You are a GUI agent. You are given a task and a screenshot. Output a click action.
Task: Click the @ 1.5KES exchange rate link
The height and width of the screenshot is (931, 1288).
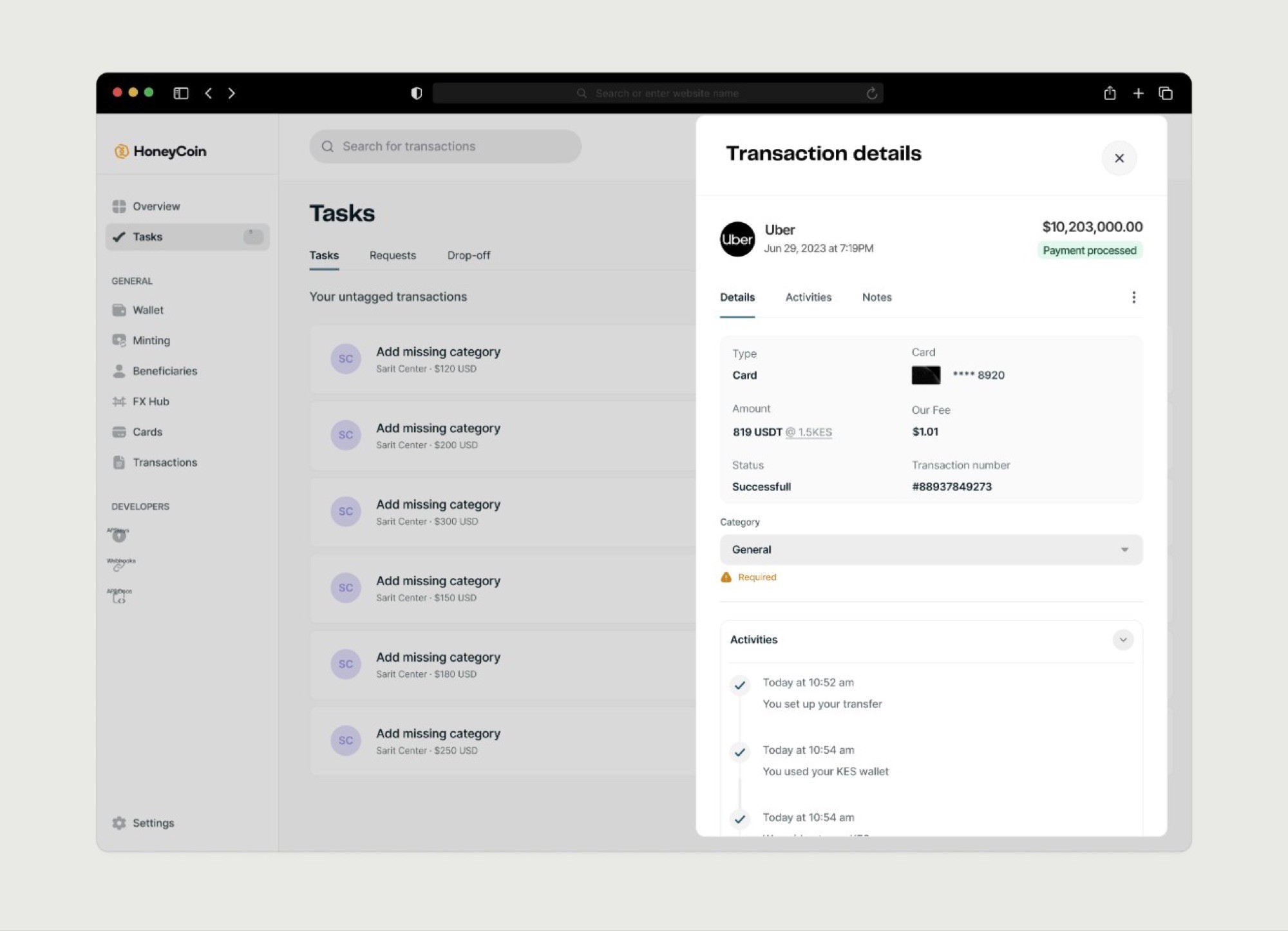tap(809, 432)
